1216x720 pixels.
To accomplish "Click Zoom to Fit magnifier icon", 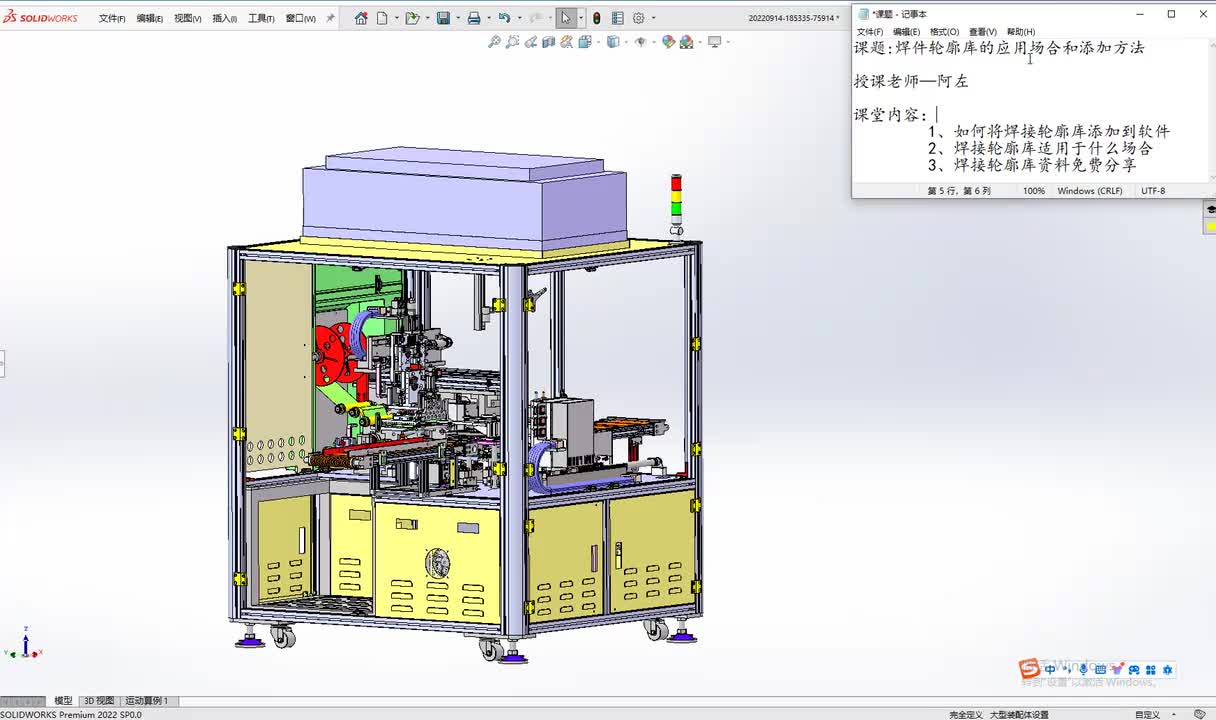I will (494, 42).
